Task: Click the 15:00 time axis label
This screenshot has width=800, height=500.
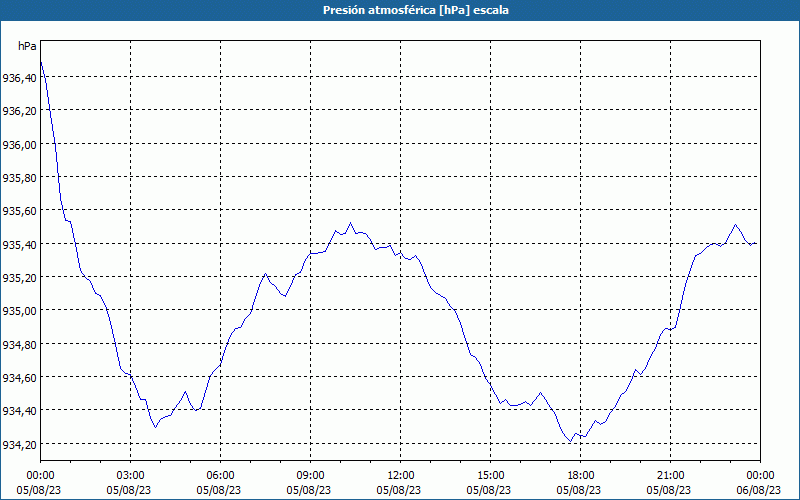Action: tap(490, 476)
